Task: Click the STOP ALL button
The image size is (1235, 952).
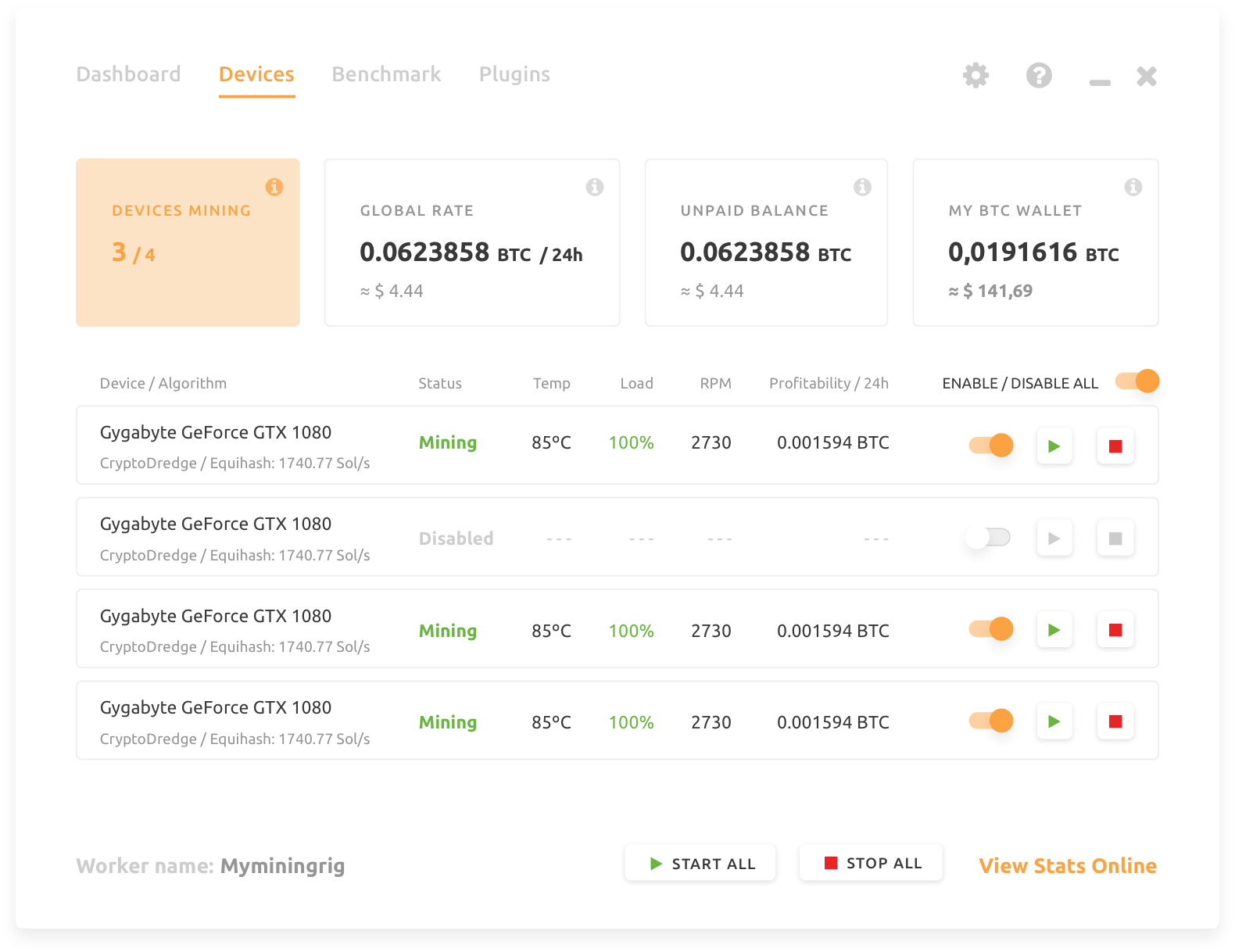Action: 871,863
